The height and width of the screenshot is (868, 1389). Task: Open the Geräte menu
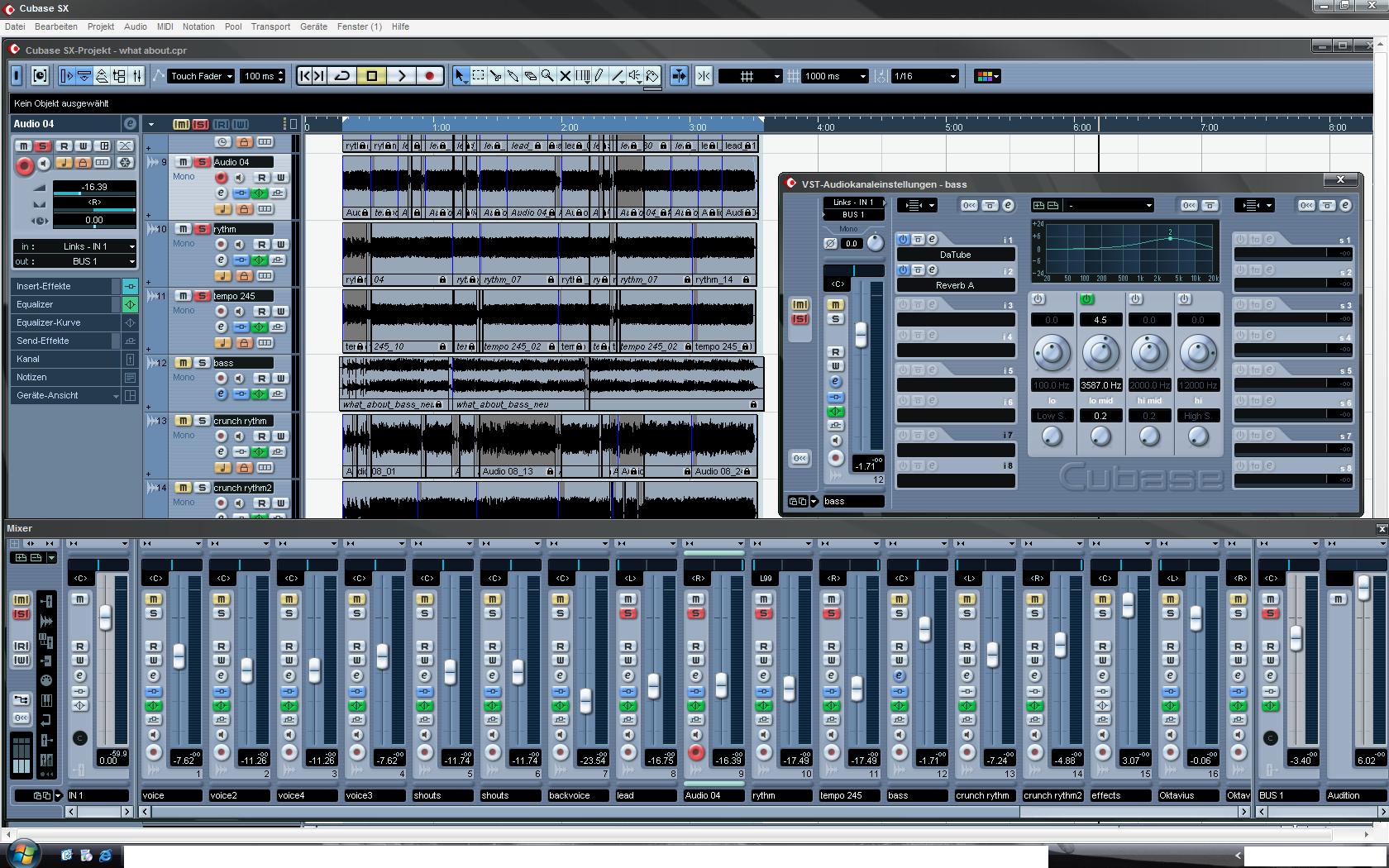click(313, 26)
